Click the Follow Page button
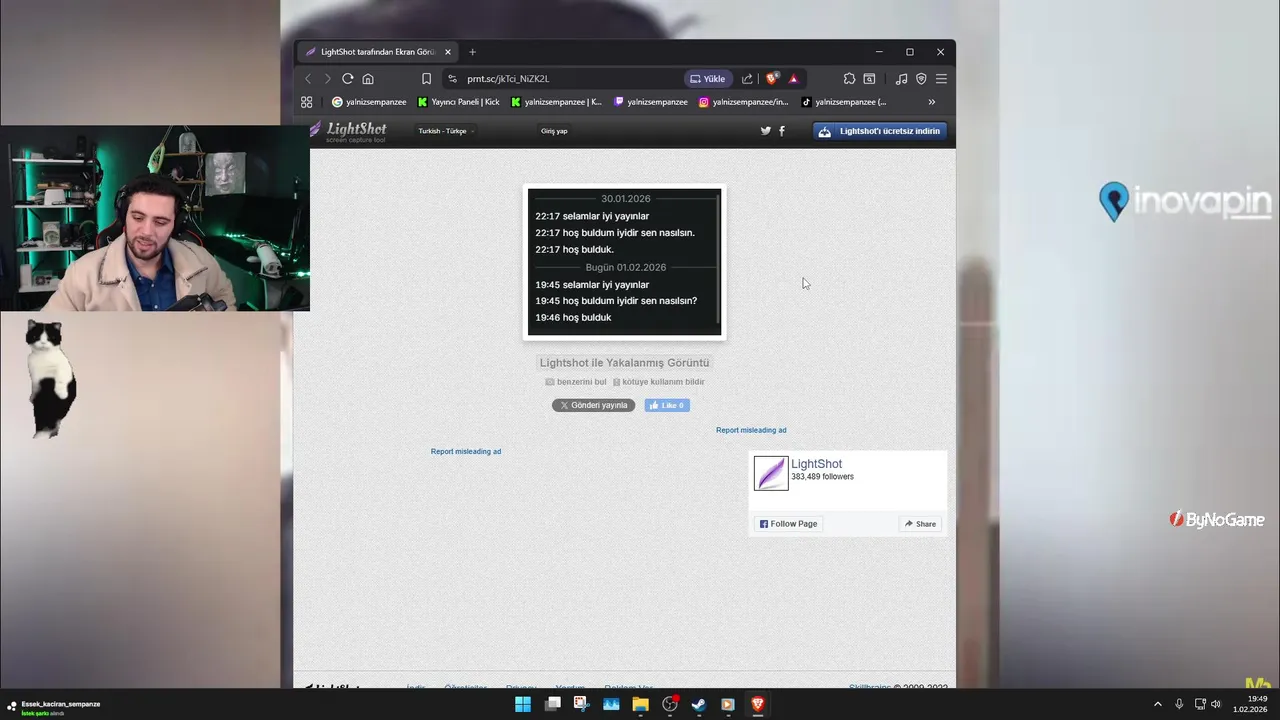1280x720 pixels. point(788,524)
